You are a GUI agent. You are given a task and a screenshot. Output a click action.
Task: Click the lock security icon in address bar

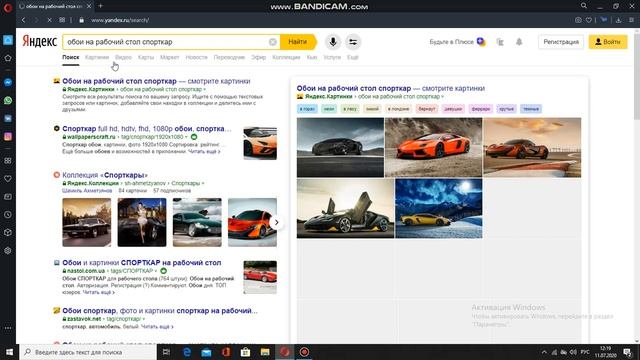tap(82, 20)
